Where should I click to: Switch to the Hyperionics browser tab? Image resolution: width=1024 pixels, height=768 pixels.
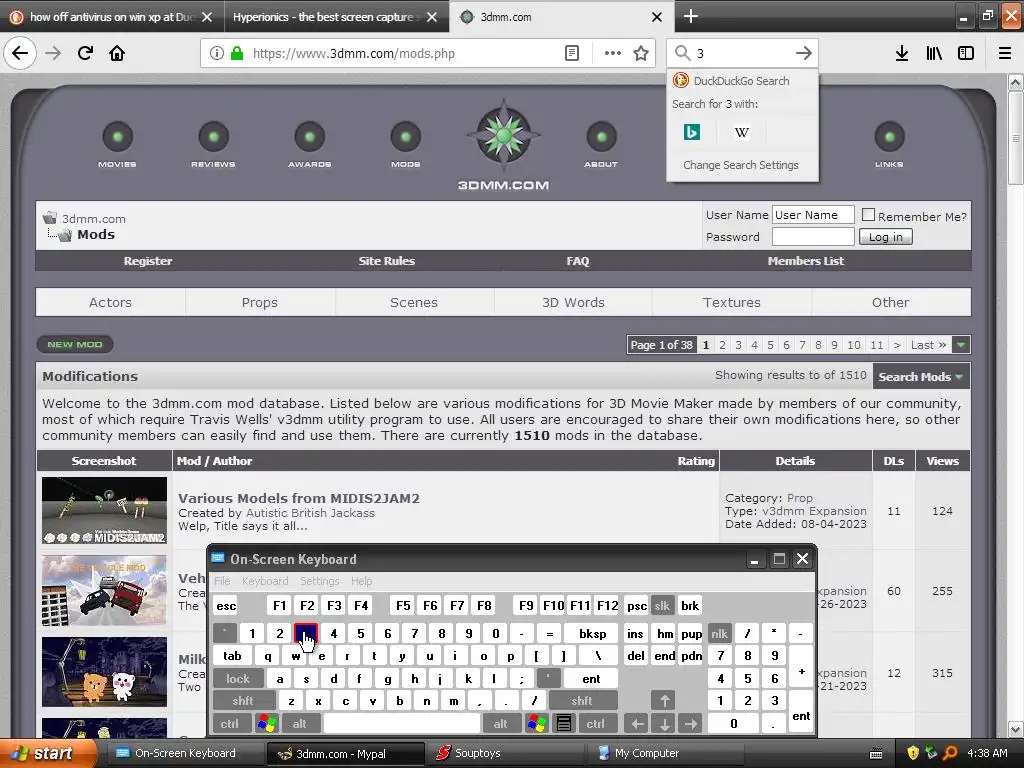pyautogui.click(x=336, y=16)
